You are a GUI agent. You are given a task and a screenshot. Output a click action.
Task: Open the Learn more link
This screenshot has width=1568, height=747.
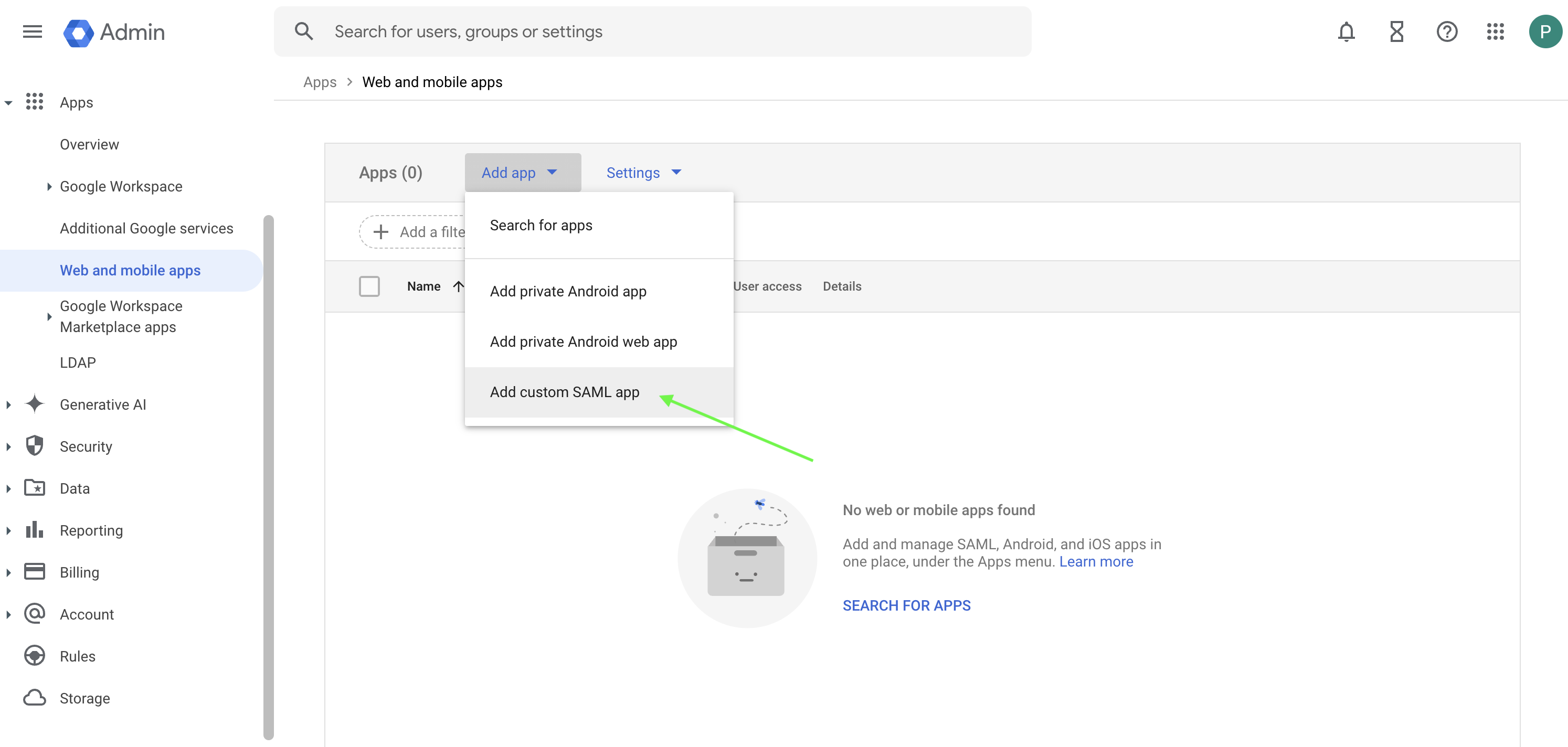[1096, 561]
